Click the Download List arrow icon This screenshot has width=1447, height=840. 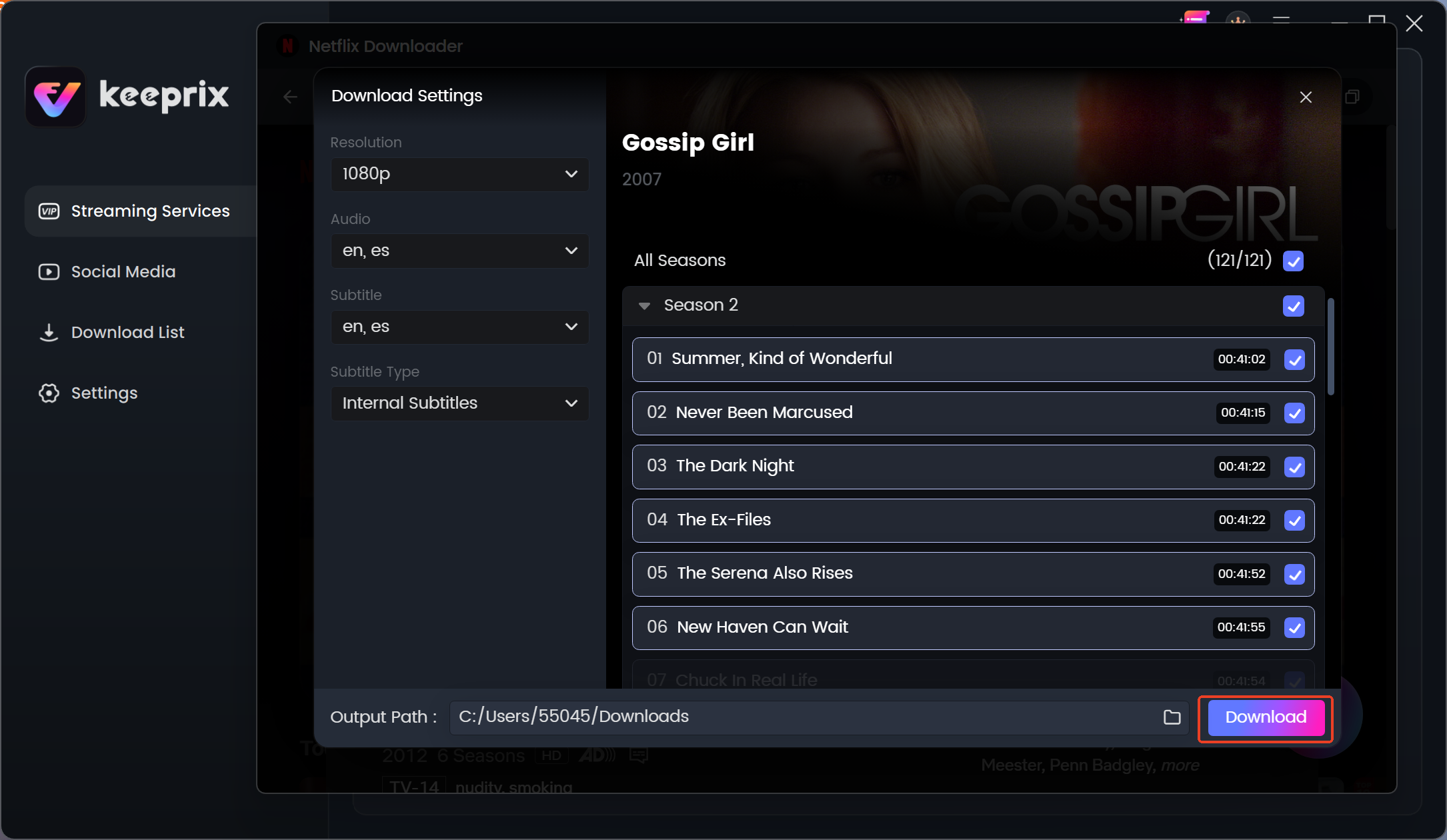[49, 333]
